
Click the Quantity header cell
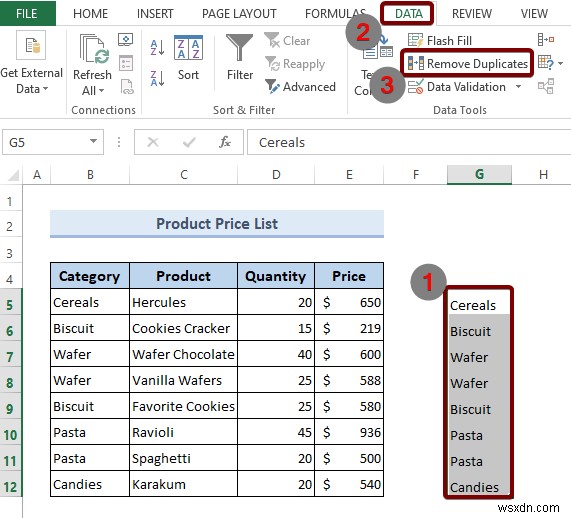[x=276, y=276]
